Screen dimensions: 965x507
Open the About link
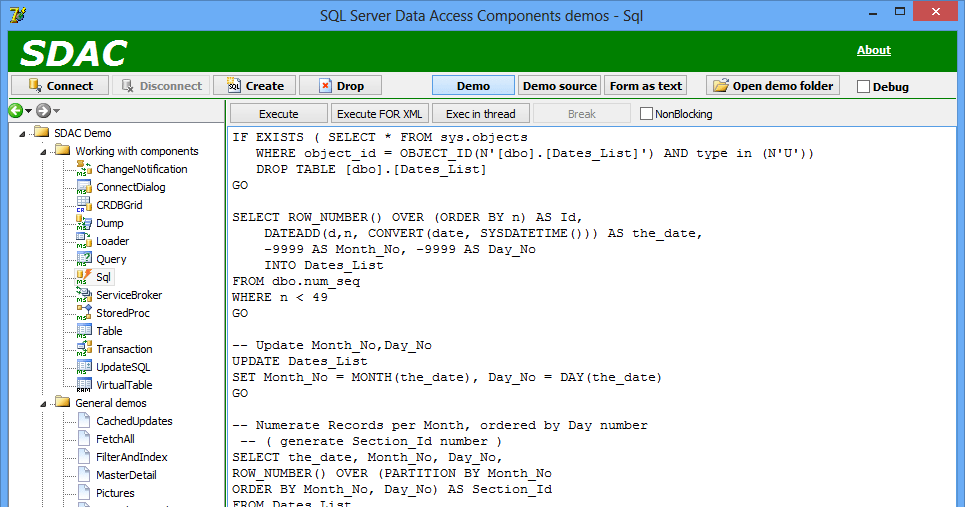pos(873,50)
